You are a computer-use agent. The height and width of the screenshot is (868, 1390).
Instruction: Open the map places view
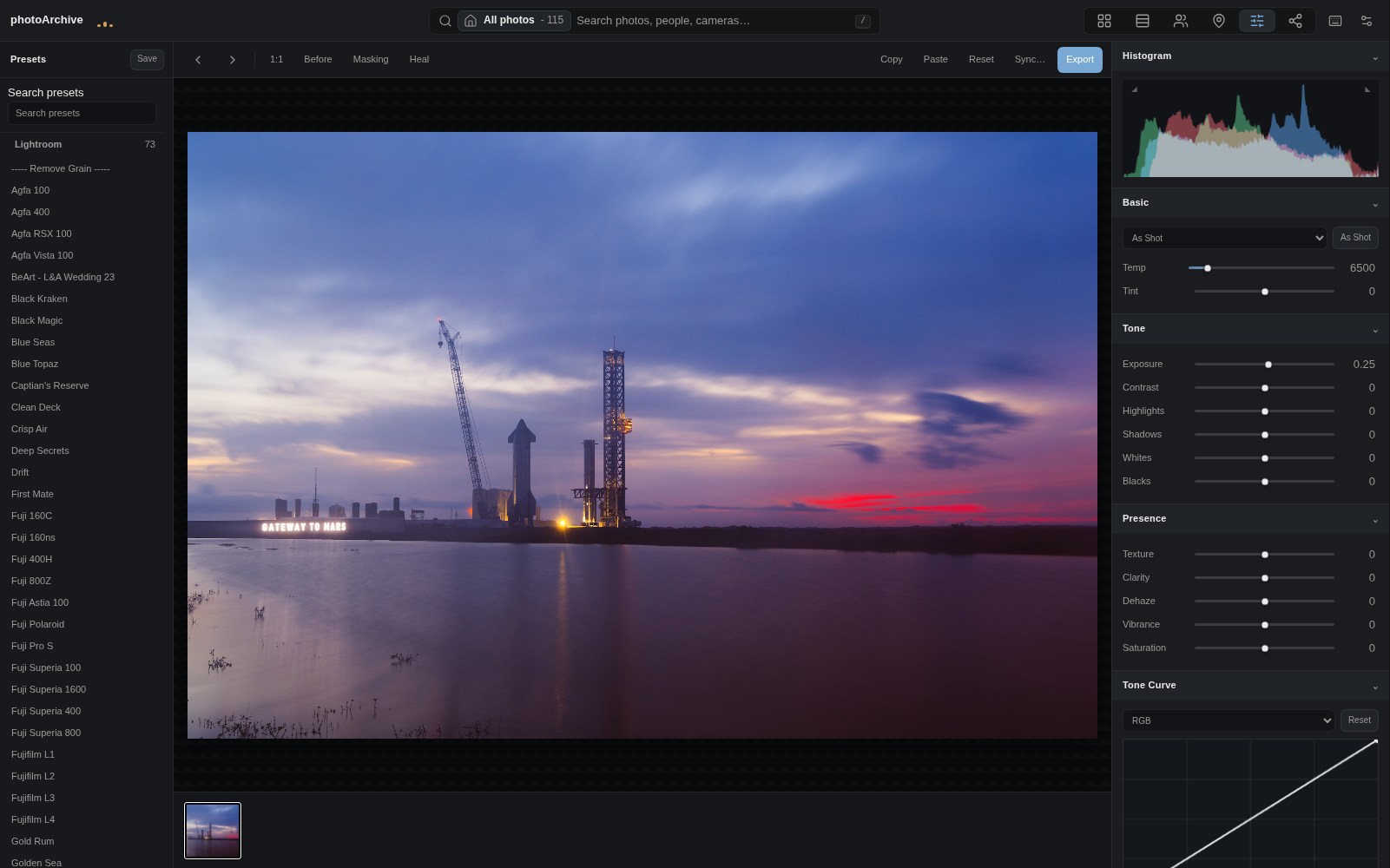click(x=1219, y=21)
